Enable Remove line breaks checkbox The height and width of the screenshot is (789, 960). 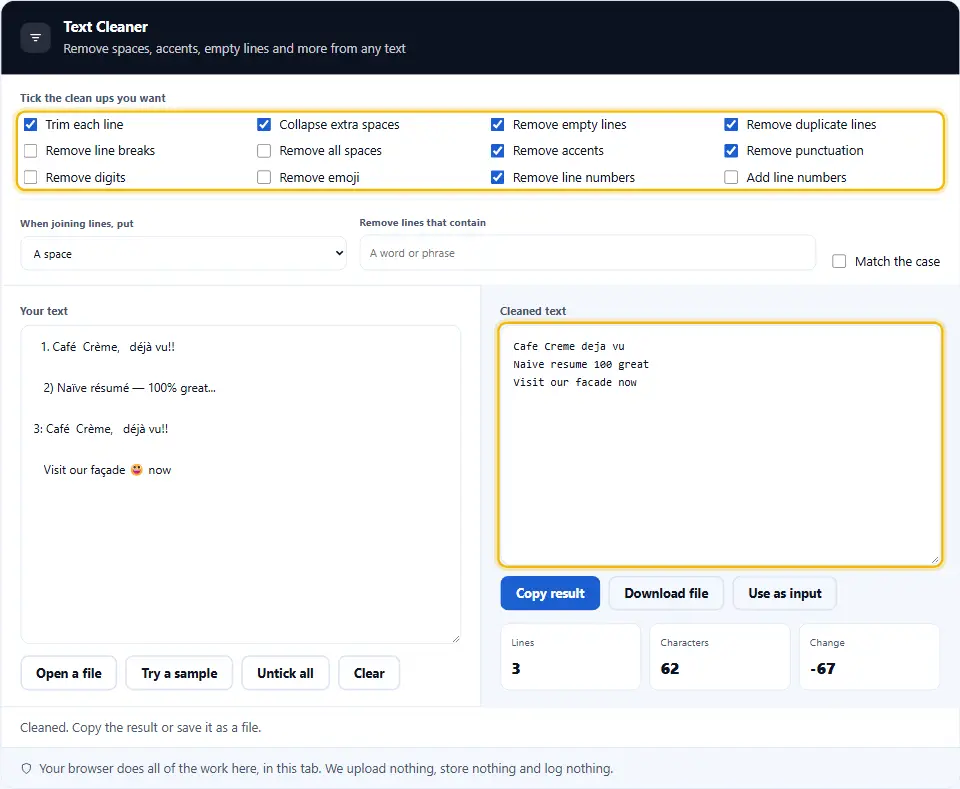[31, 151]
